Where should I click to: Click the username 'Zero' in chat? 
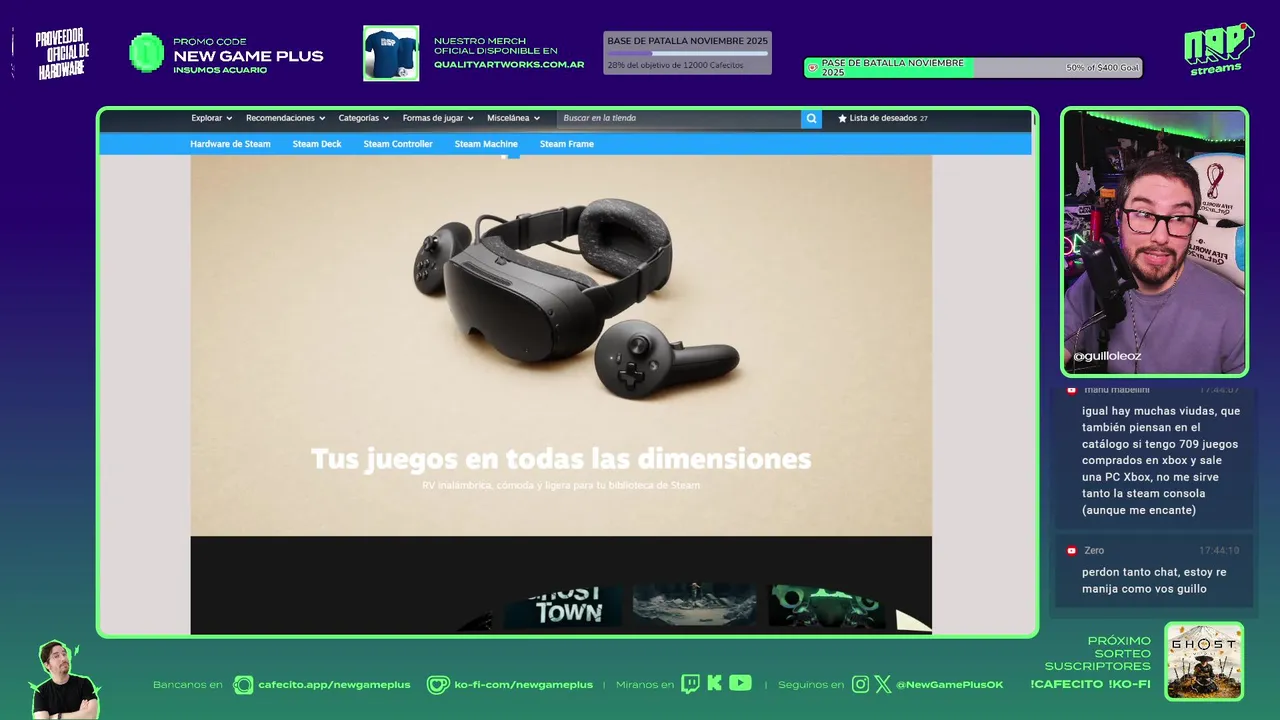[x=1094, y=550]
